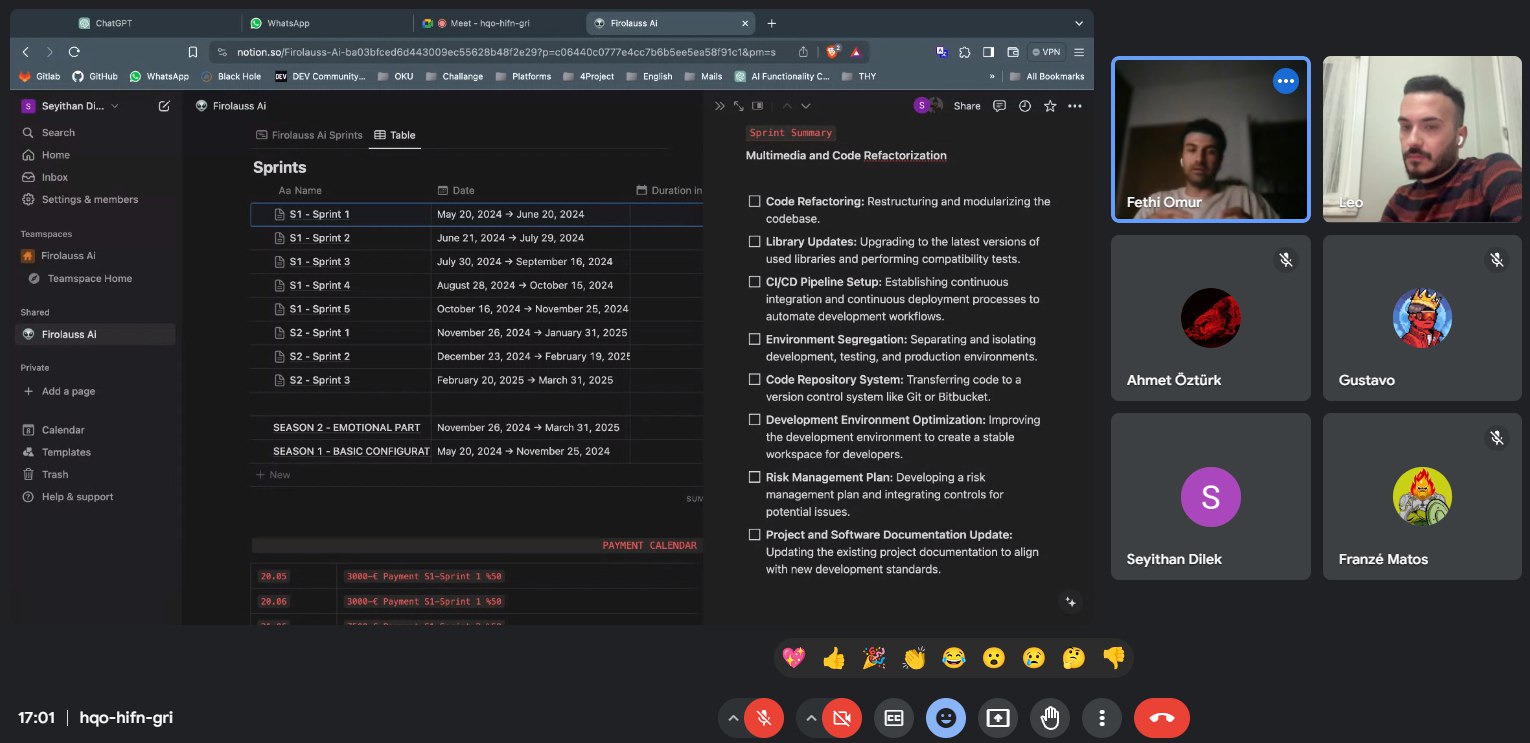
Task: Open the emoji reactions button in Meet bar
Action: pyautogui.click(x=946, y=718)
